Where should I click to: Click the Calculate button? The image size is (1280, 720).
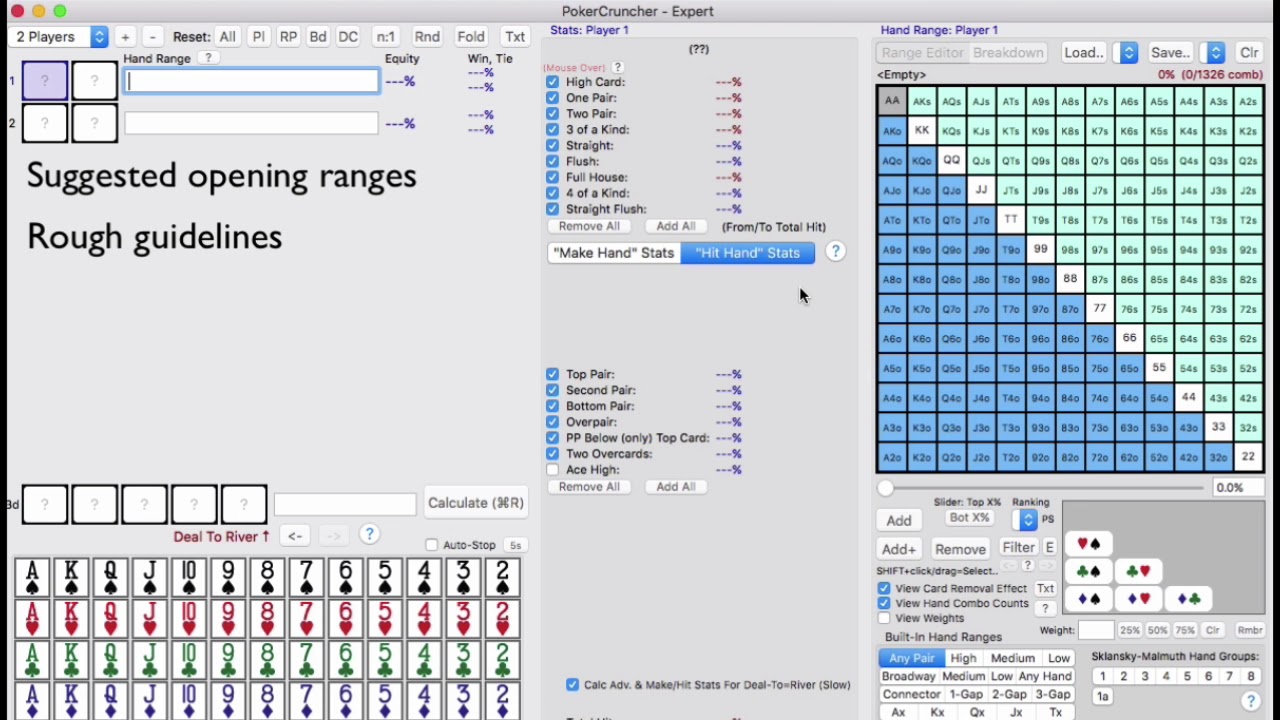(x=476, y=503)
